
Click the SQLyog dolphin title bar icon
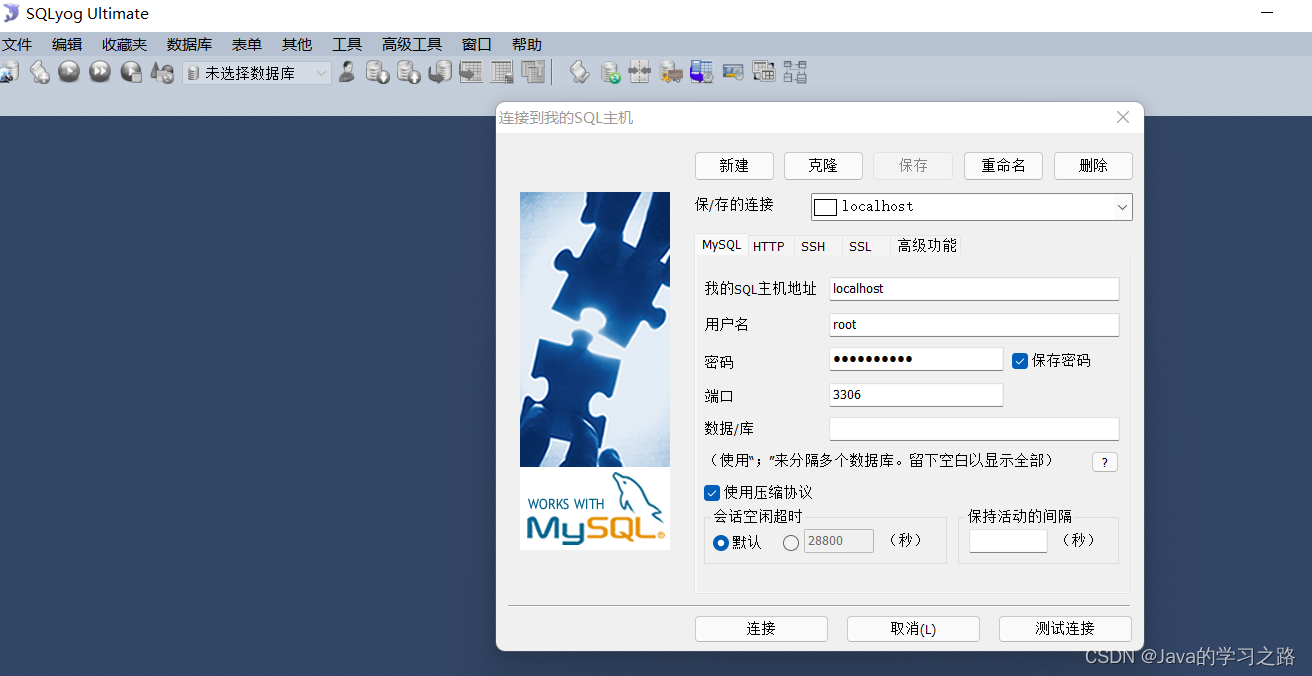point(11,13)
